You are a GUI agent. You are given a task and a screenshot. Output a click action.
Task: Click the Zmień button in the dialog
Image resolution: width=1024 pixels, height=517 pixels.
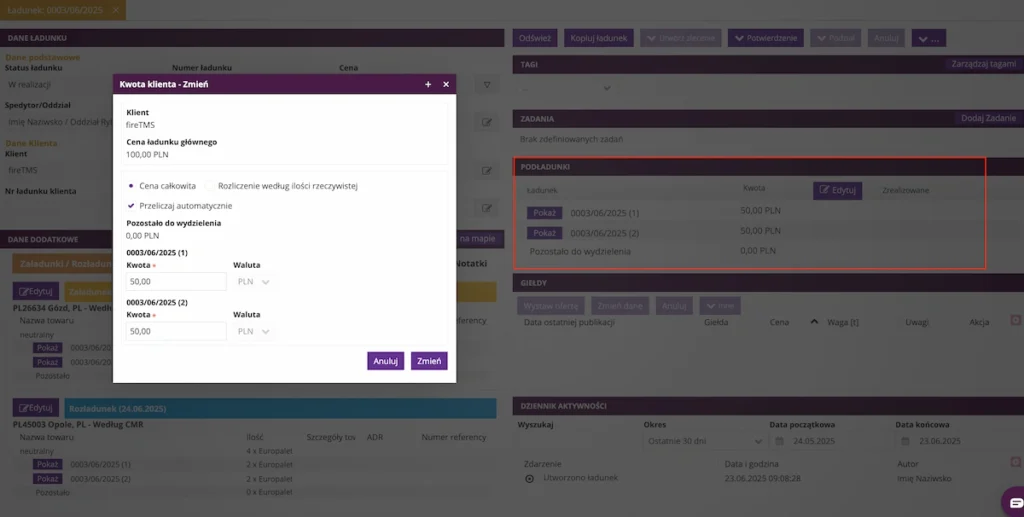click(429, 361)
